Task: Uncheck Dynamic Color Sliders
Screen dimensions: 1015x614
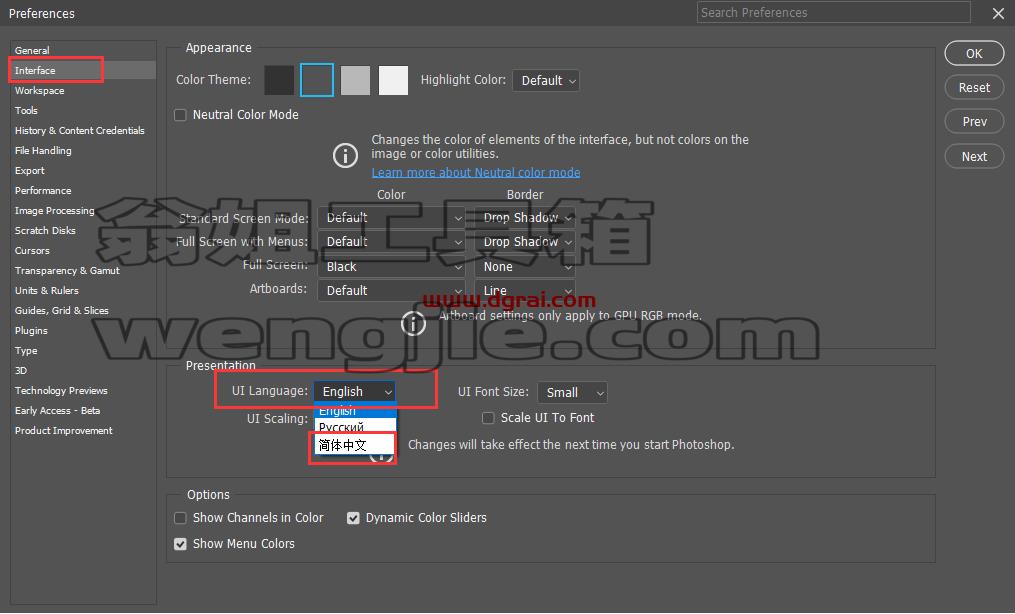Action: (353, 518)
